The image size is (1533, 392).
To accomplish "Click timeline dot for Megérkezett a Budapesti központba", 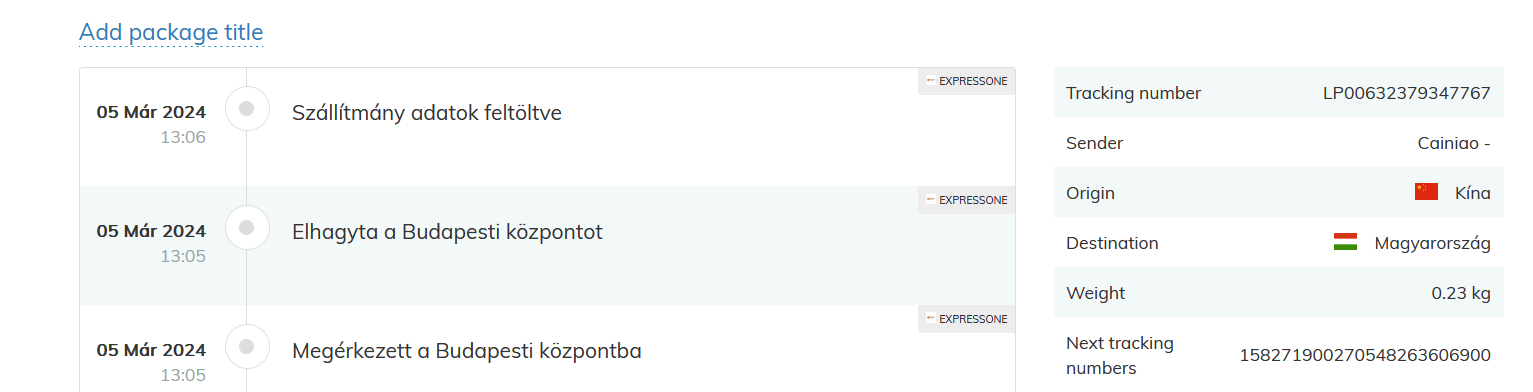I will click(x=247, y=346).
